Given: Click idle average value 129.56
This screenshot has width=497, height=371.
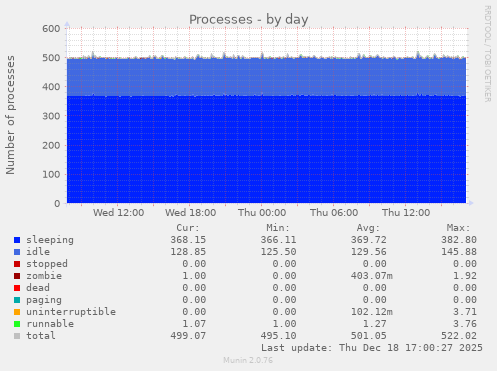Looking at the screenshot, I should [x=368, y=252].
